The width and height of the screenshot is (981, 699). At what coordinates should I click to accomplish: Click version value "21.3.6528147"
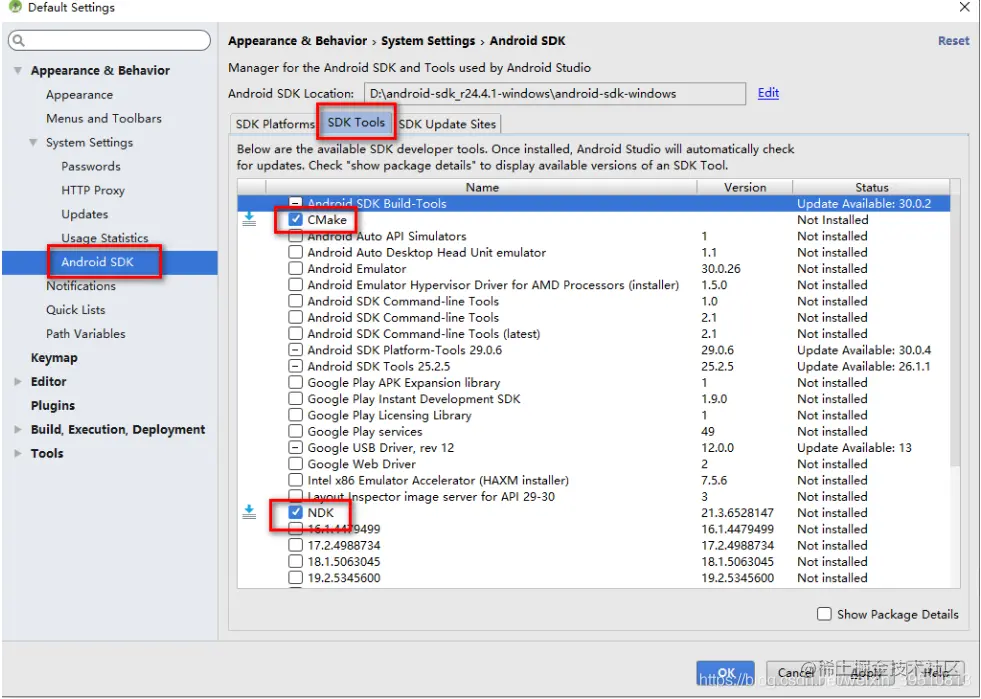pos(738,513)
